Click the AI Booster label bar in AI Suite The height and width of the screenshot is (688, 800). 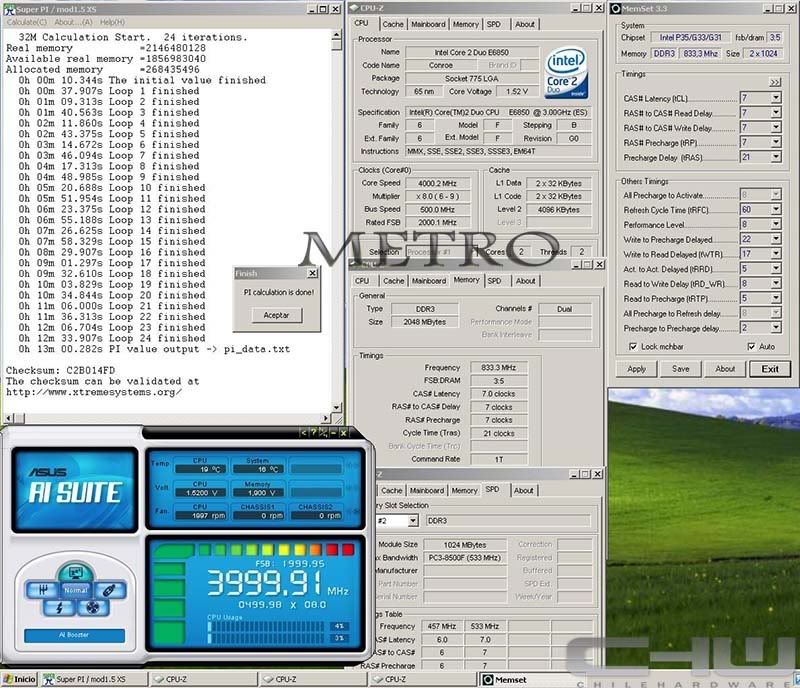click(74, 635)
